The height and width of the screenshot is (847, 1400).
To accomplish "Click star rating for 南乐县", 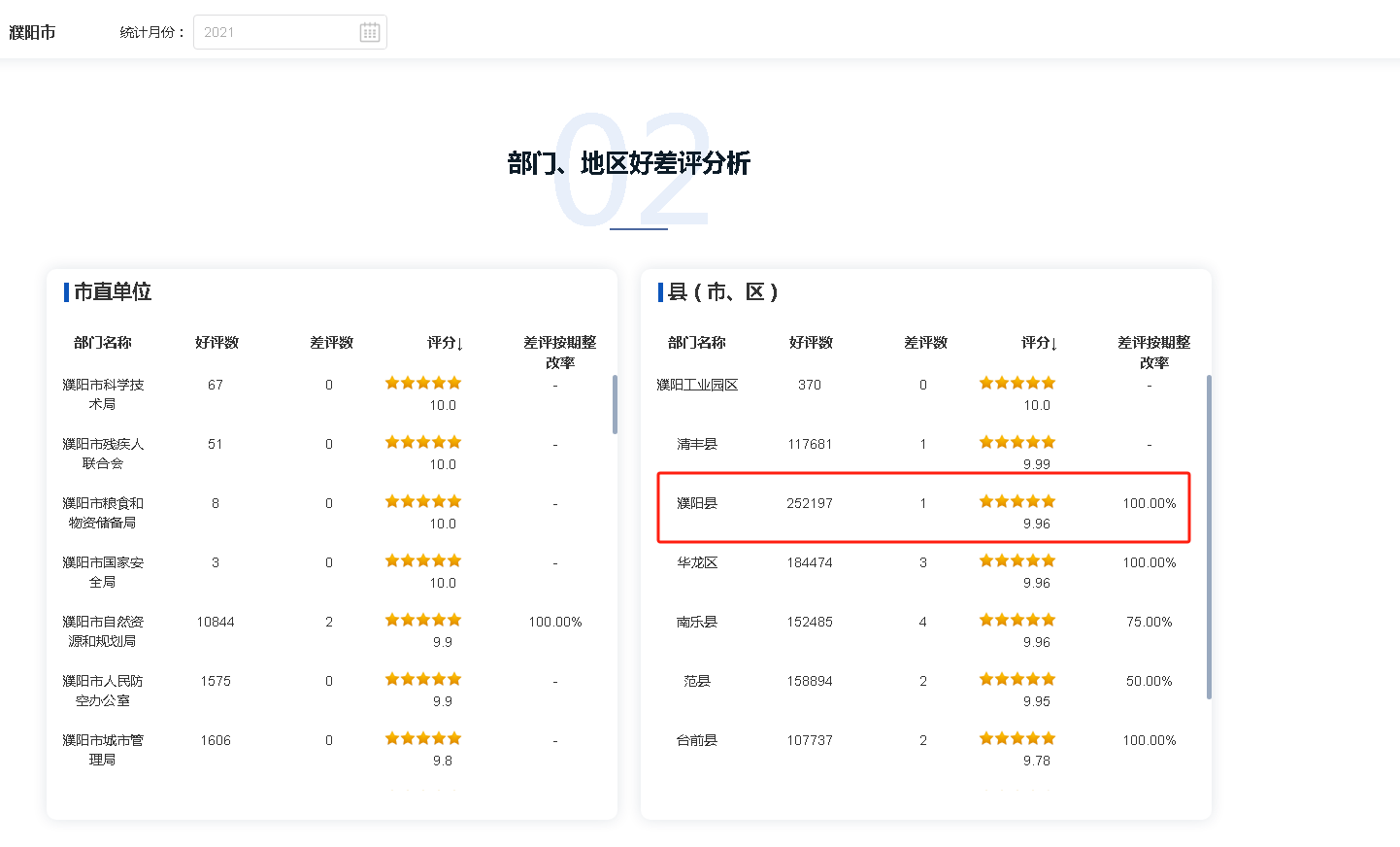I will point(1017,620).
